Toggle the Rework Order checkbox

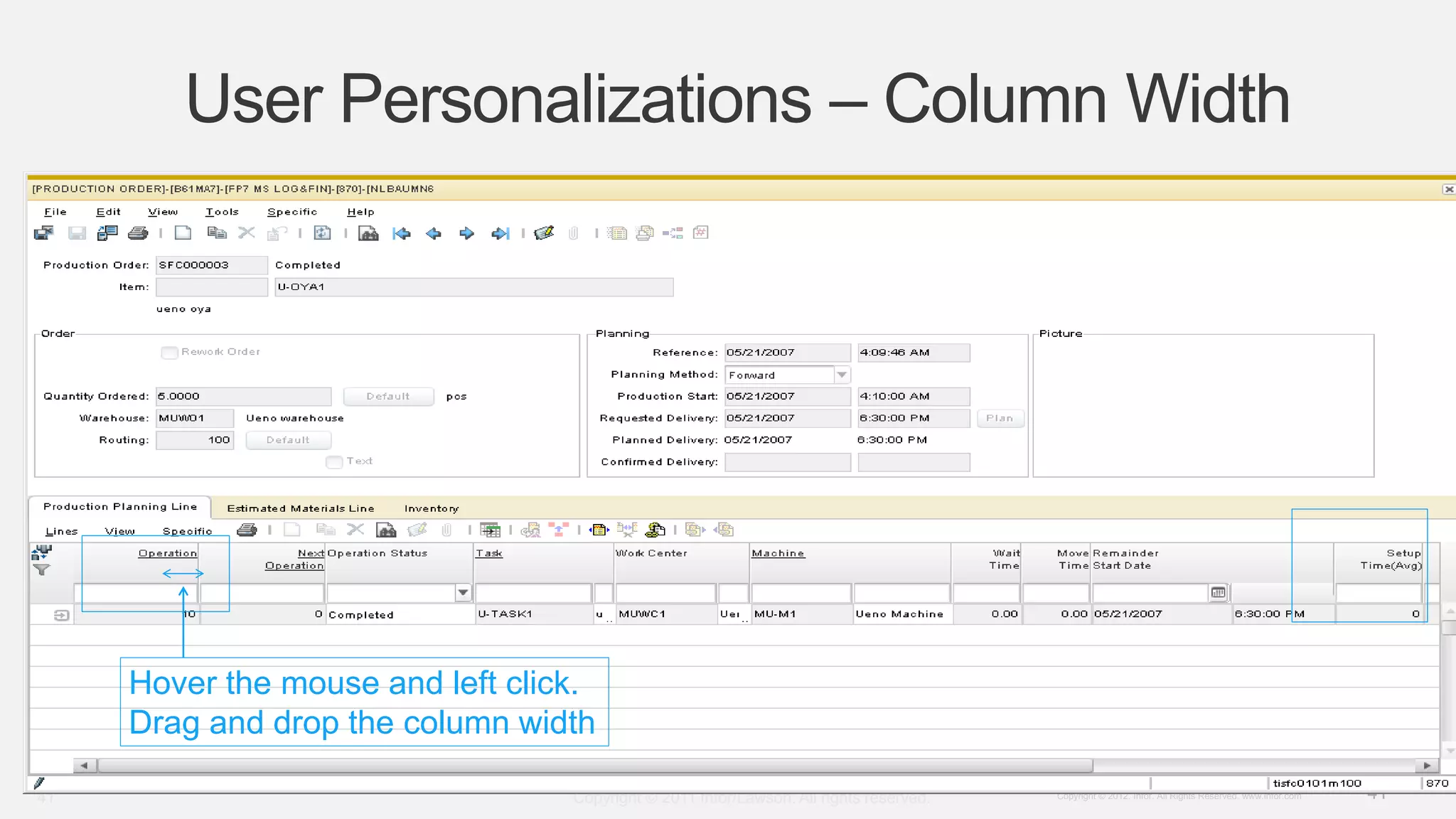pos(169,353)
